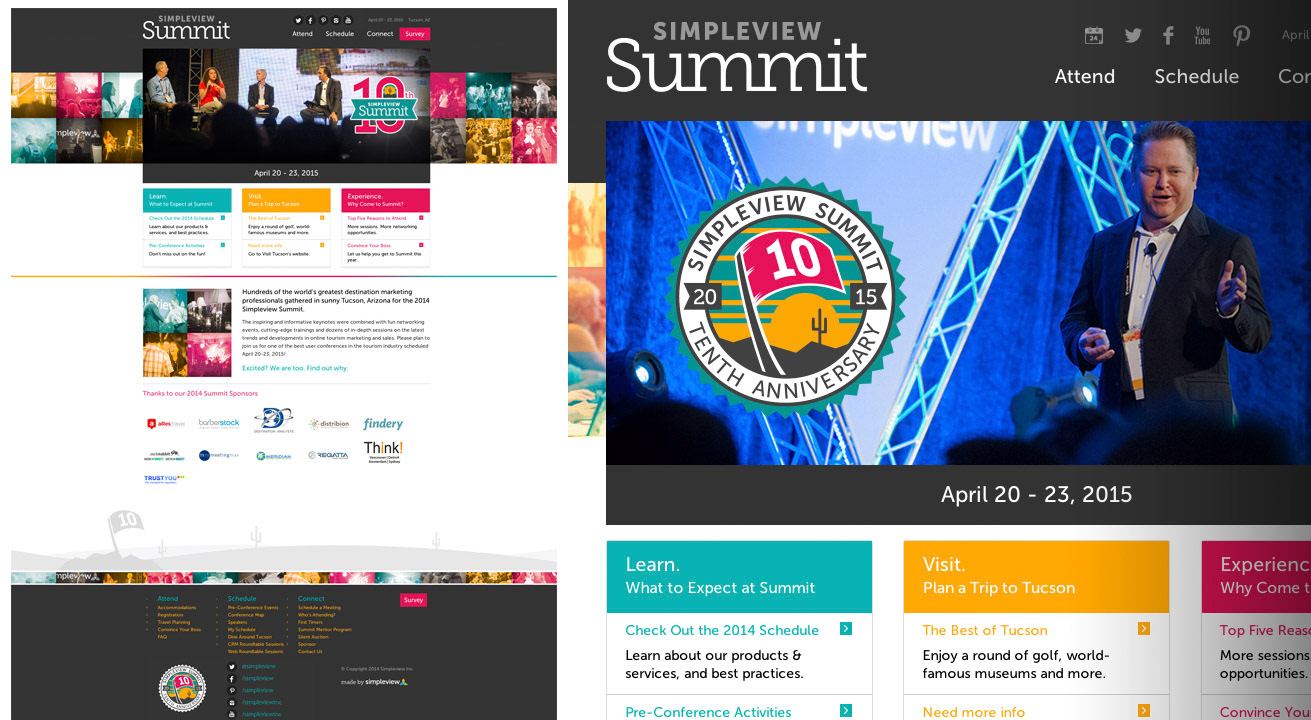Click the large Tenth Anniversary badge on hero

(x=786, y=298)
